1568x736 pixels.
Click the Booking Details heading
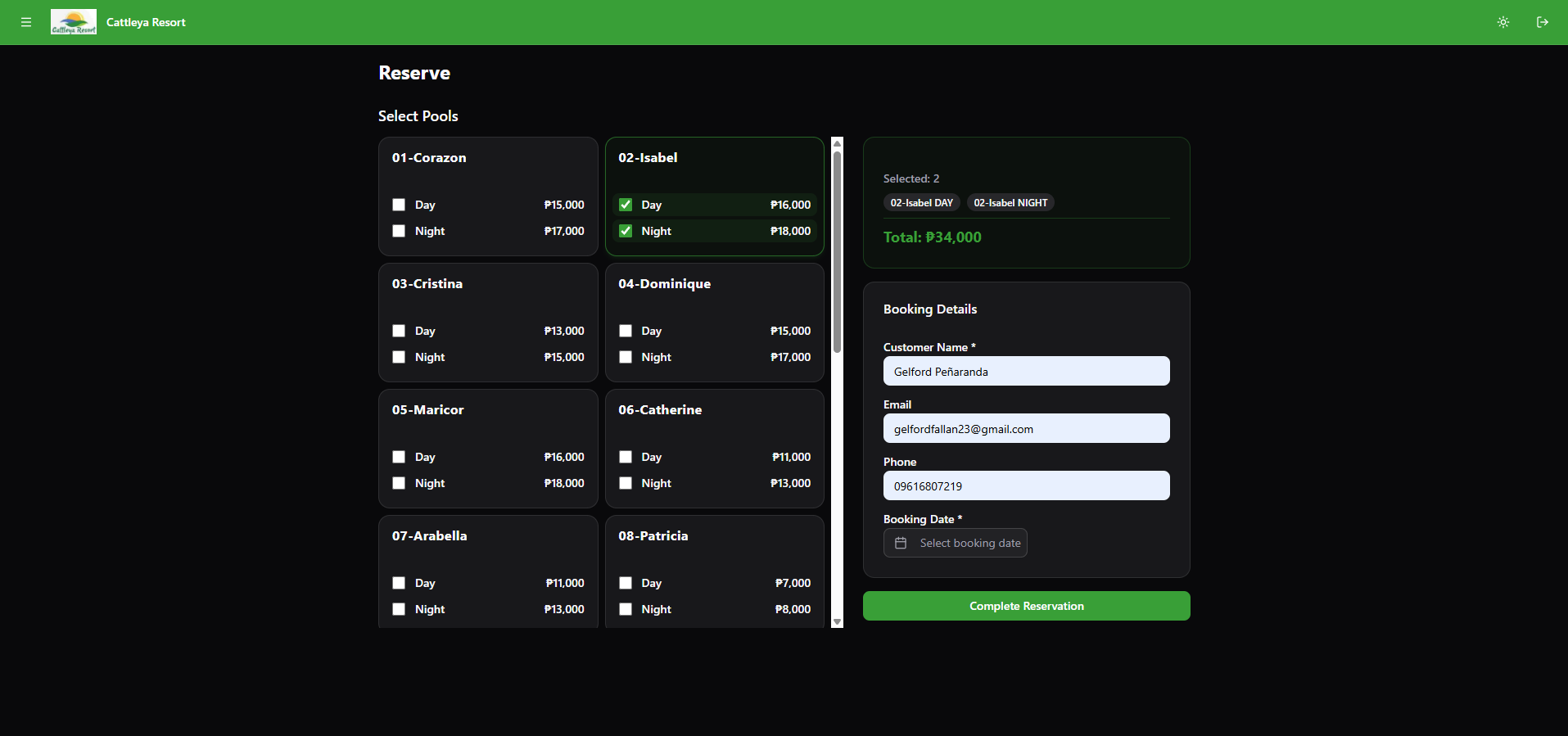pos(930,309)
